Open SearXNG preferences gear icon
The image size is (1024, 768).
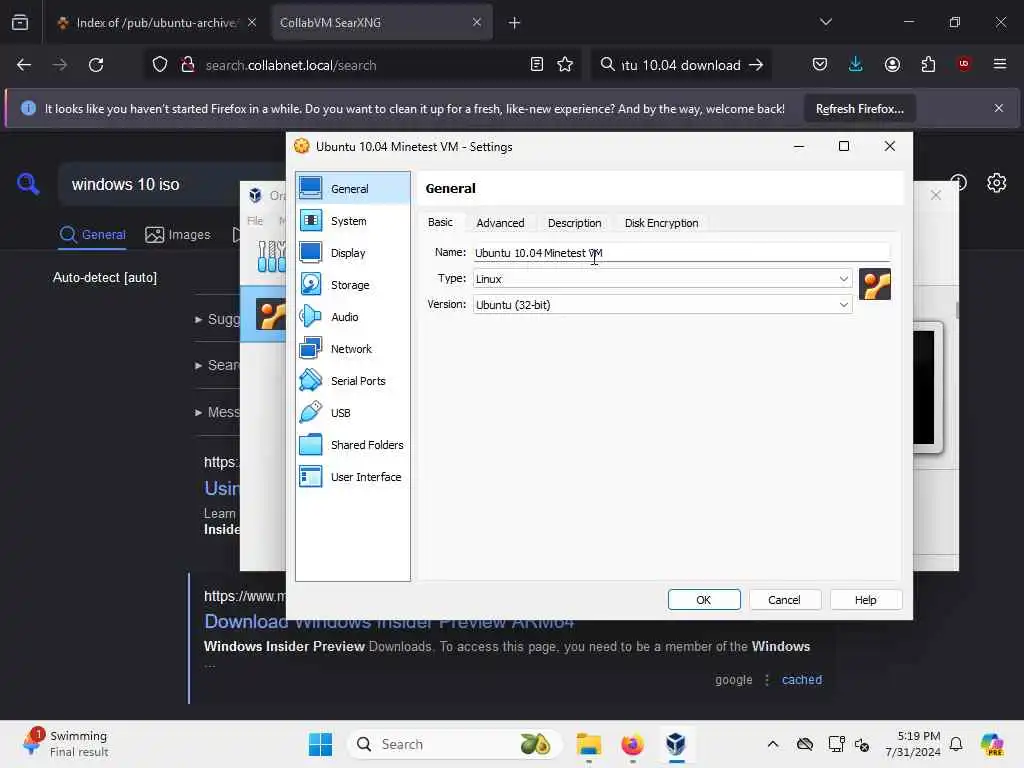[x=997, y=183]
